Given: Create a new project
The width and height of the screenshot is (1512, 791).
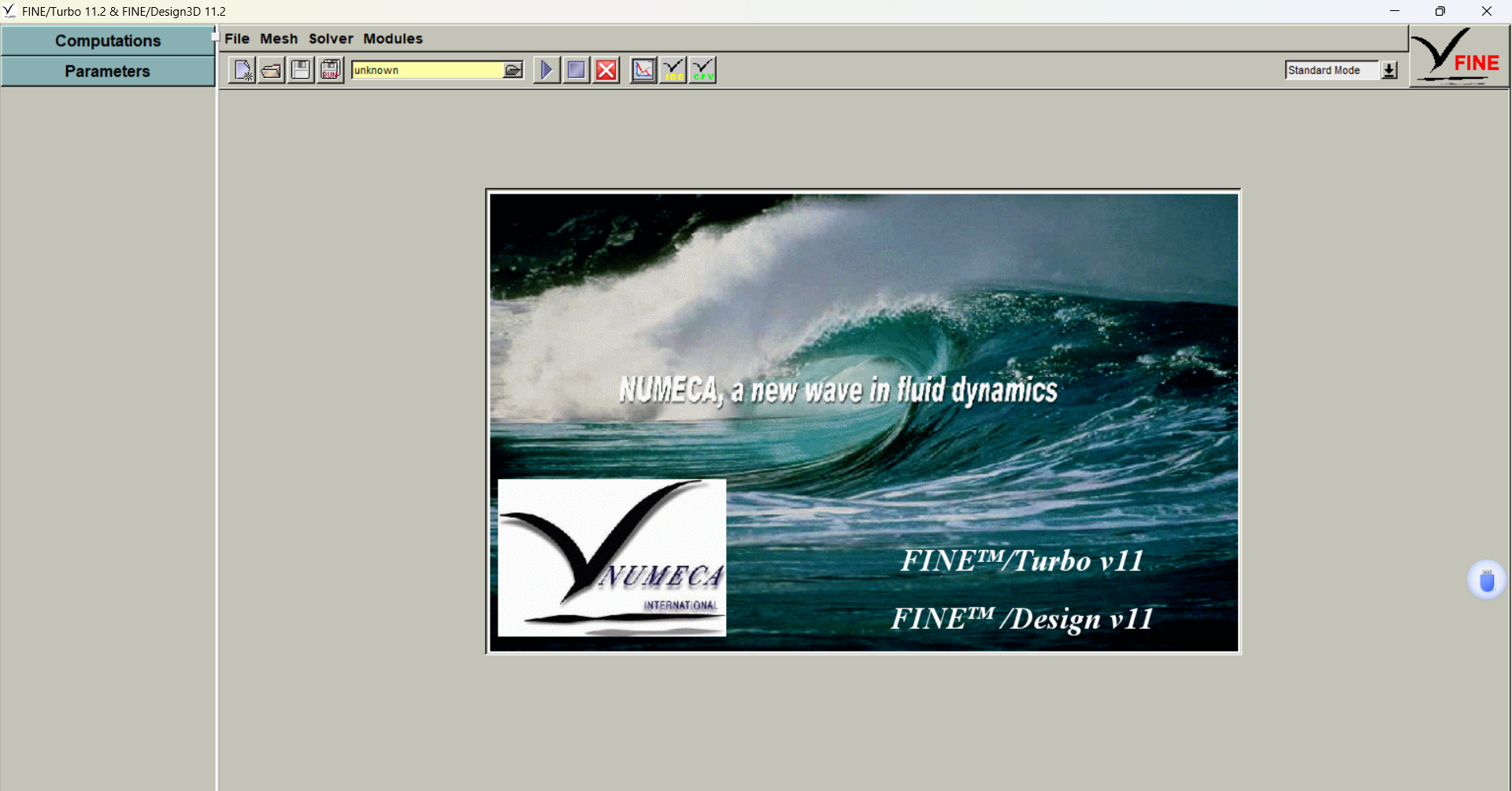Looking at the screenshot, I should click(x=242, y=69).
